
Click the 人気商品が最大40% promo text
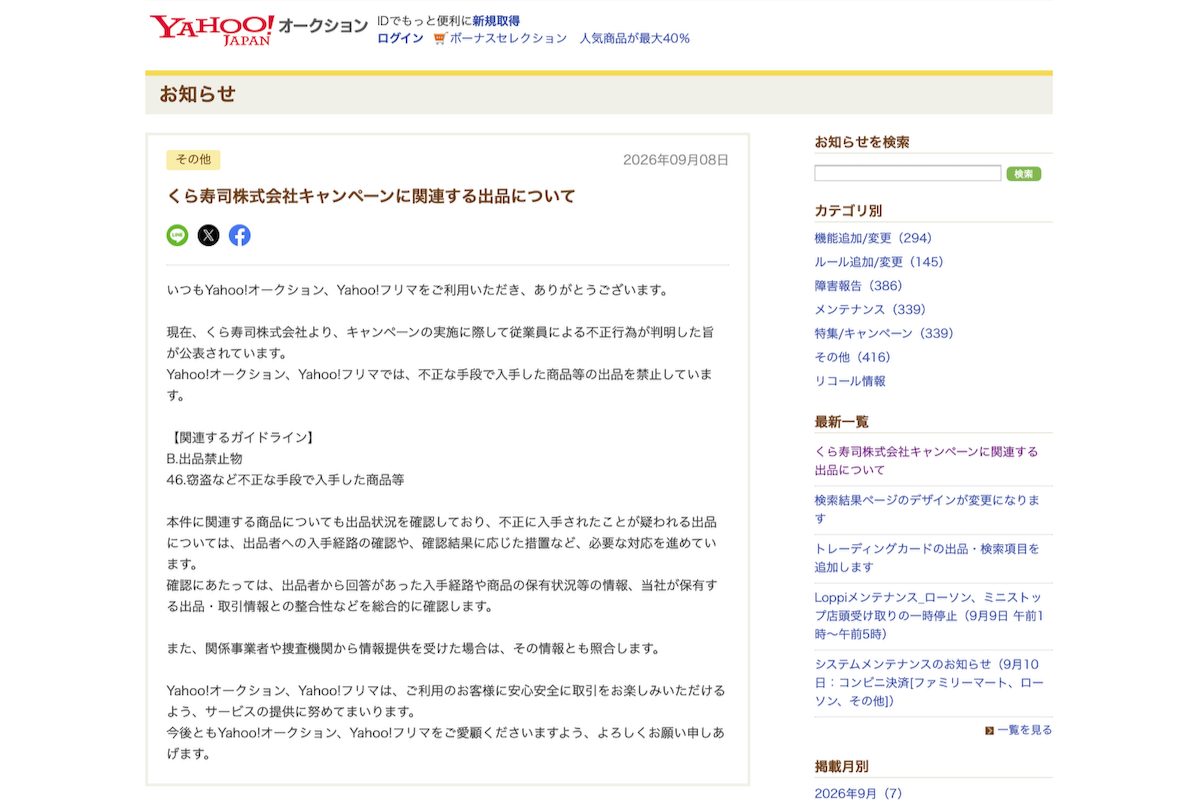[635, 38]
